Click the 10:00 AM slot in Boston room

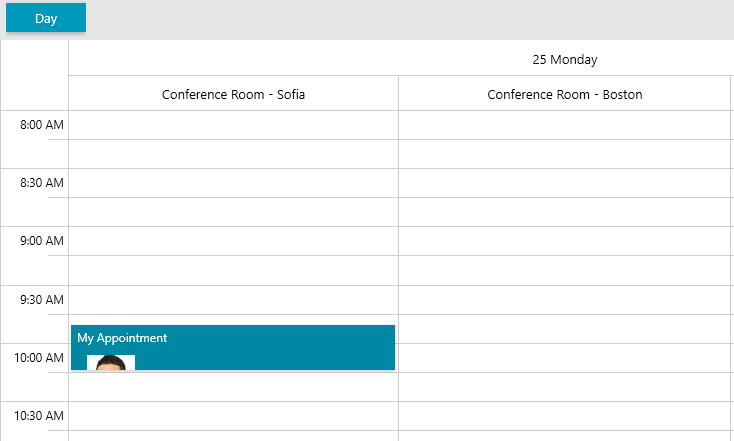(x=564, y=358)
